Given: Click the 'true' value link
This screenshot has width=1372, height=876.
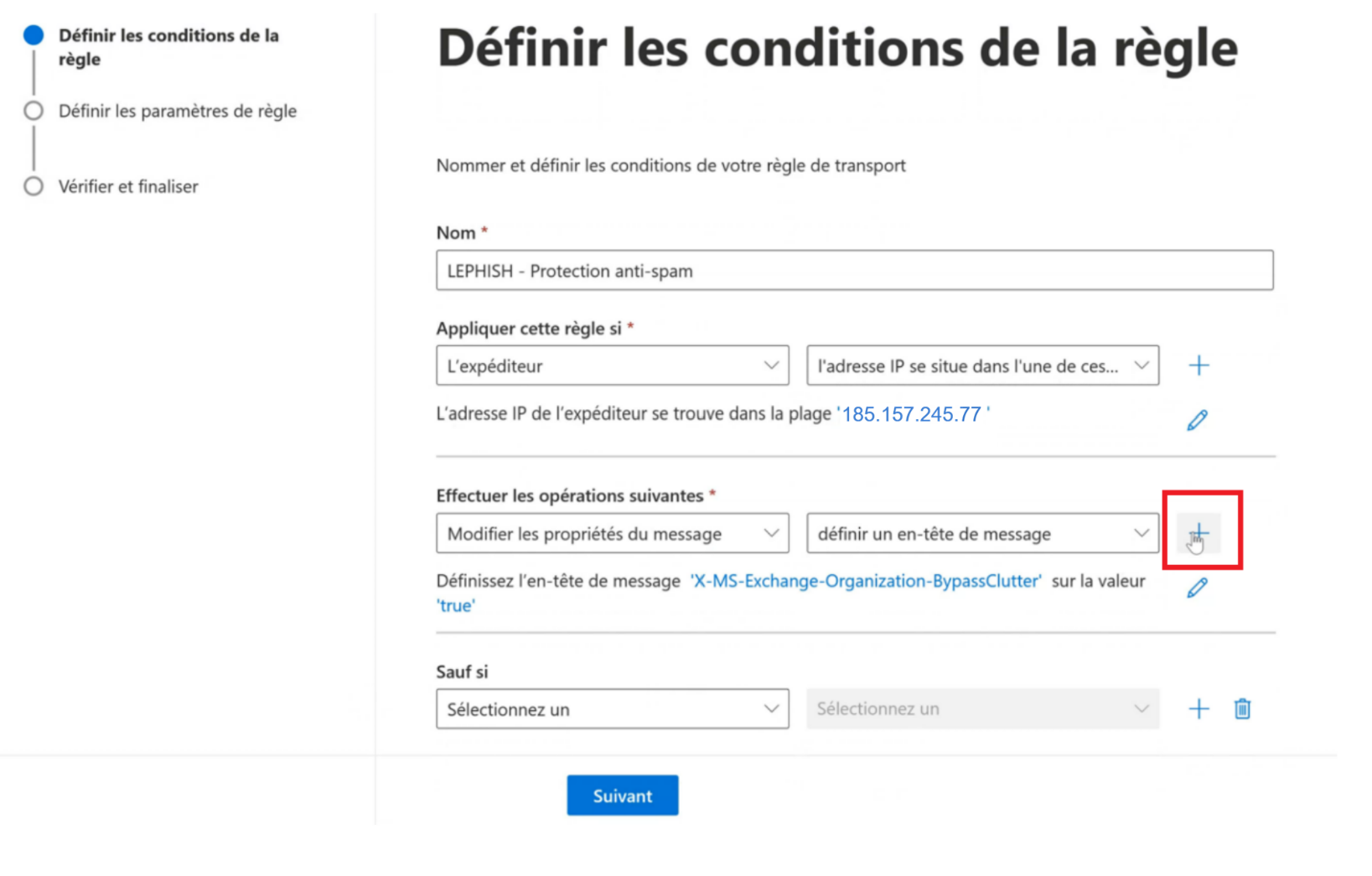Looking at the screenshot, I should click(455, 605).
